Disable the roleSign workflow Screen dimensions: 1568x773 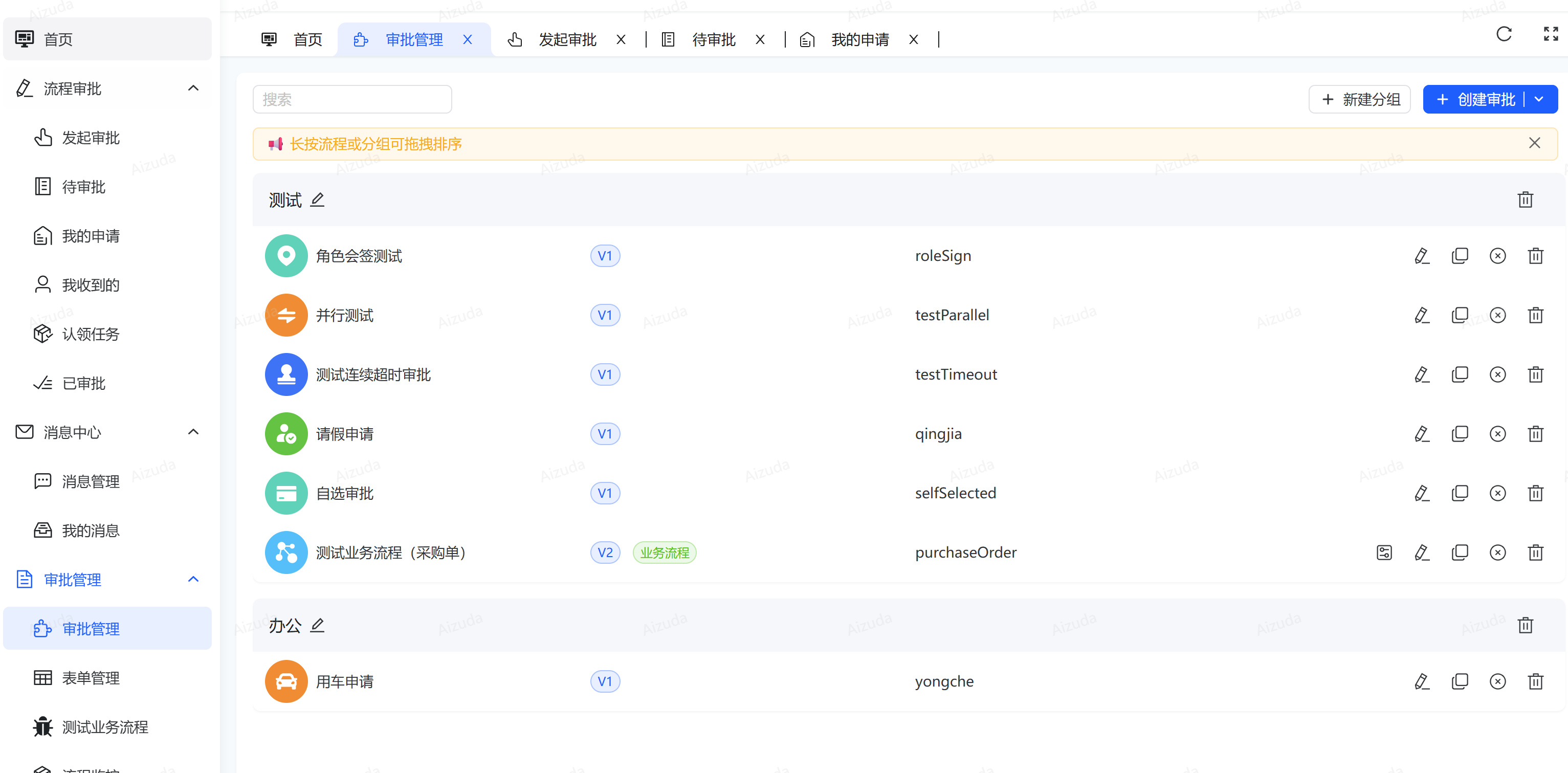(1498, 256)
